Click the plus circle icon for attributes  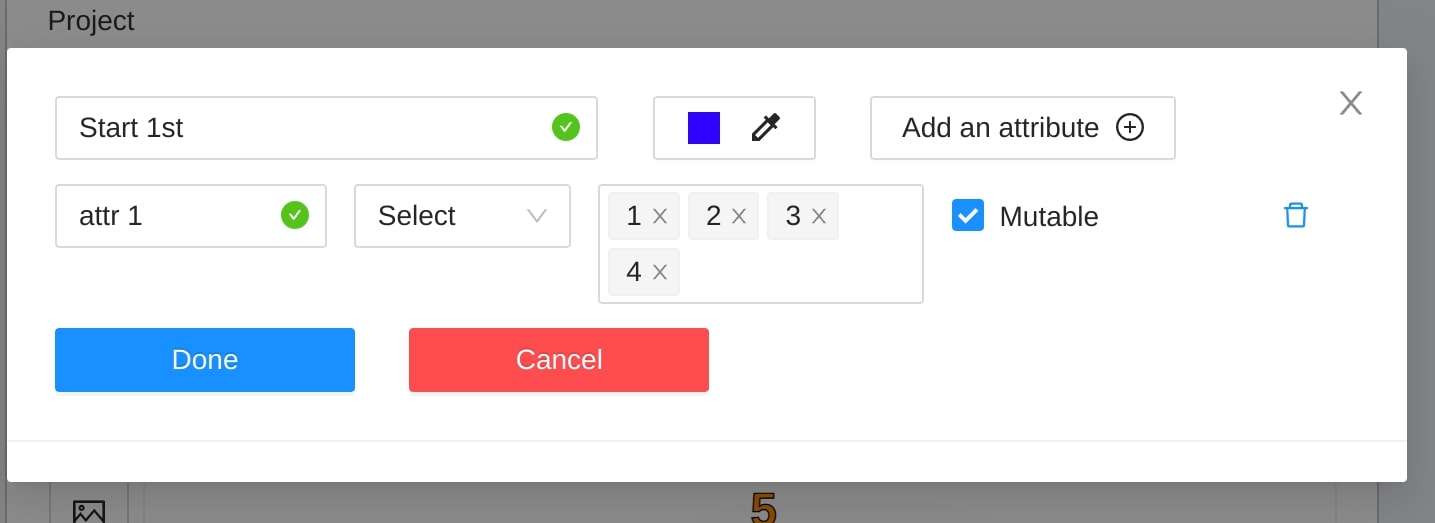[x=1130, y=128]
